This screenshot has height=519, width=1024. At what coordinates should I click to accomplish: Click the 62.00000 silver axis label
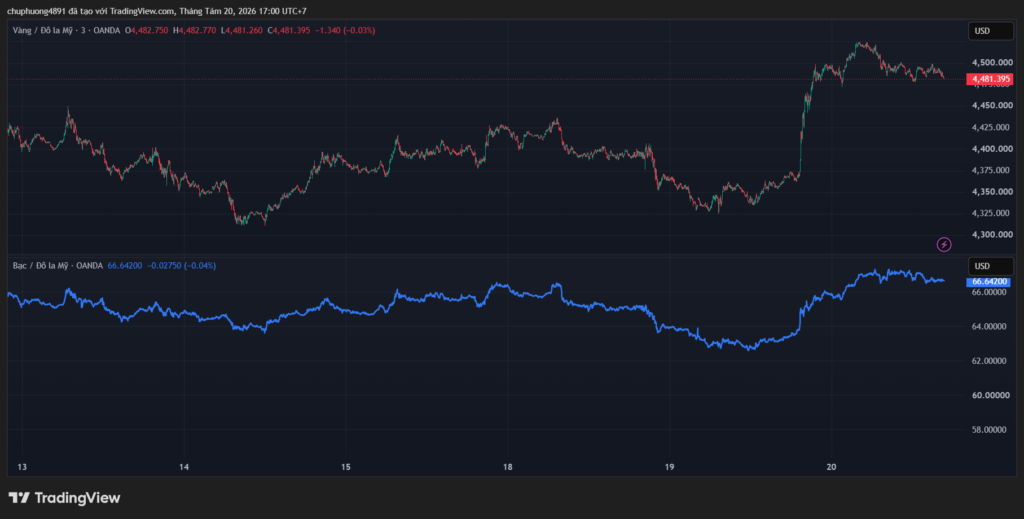click(x=989, y=361)
